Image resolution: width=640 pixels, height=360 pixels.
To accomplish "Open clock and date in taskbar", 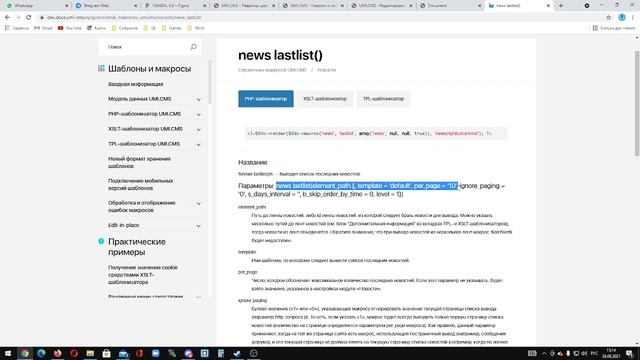I will click(x=611, y=353).
